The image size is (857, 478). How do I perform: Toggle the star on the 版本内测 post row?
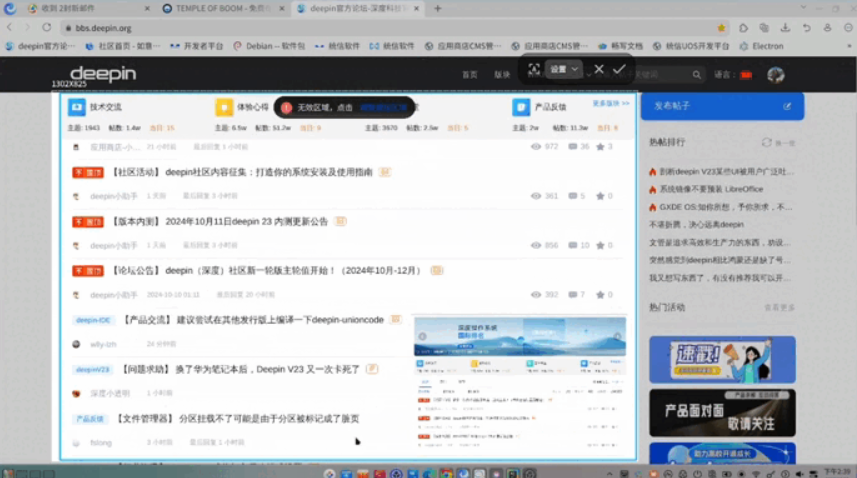[600, 245]
